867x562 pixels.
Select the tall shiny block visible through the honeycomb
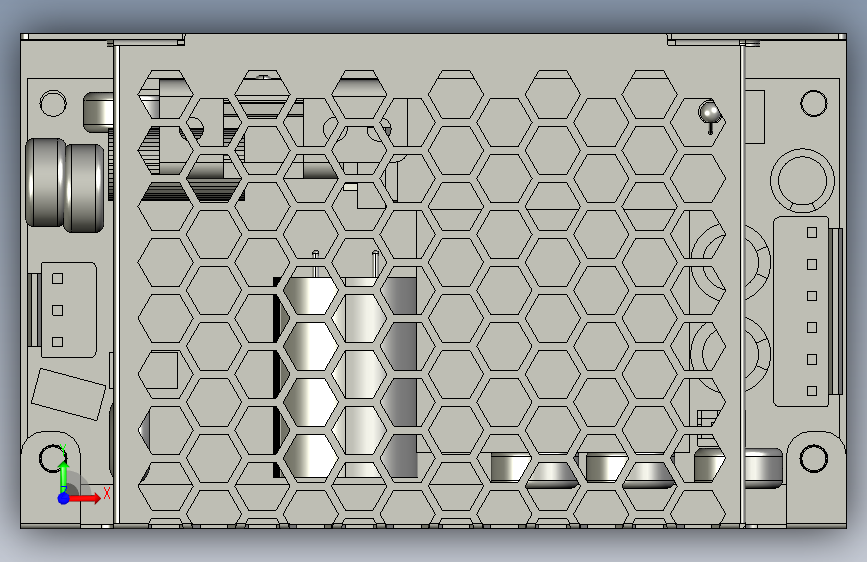click(x=346, y=377)
